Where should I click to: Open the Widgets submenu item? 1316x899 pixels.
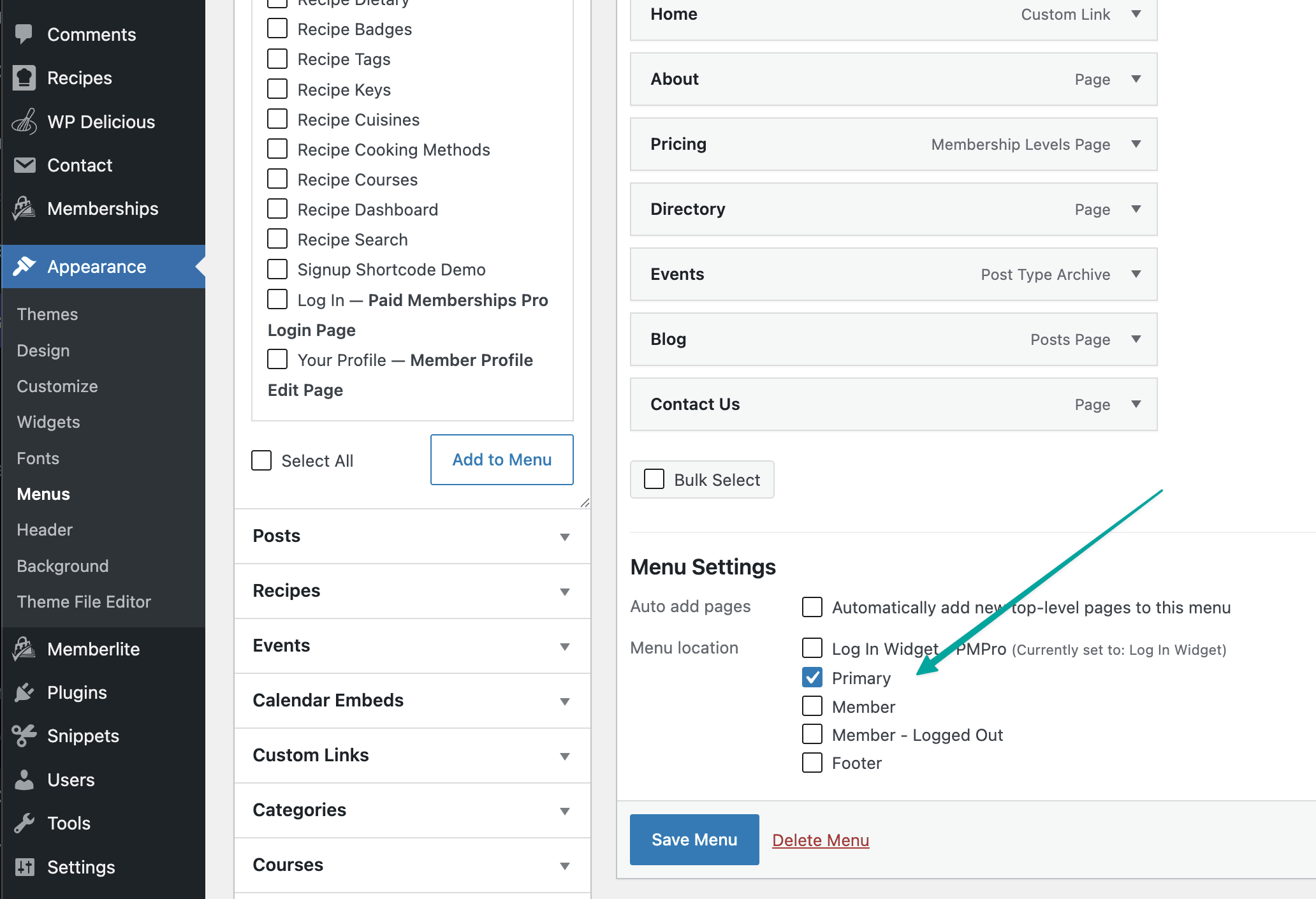(x=48, y=422)
